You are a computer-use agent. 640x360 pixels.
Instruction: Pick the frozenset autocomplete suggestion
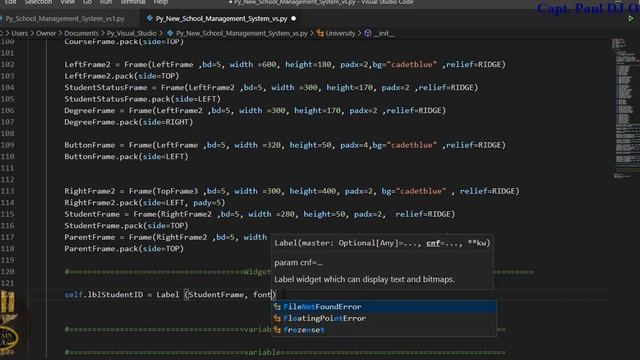384,330
